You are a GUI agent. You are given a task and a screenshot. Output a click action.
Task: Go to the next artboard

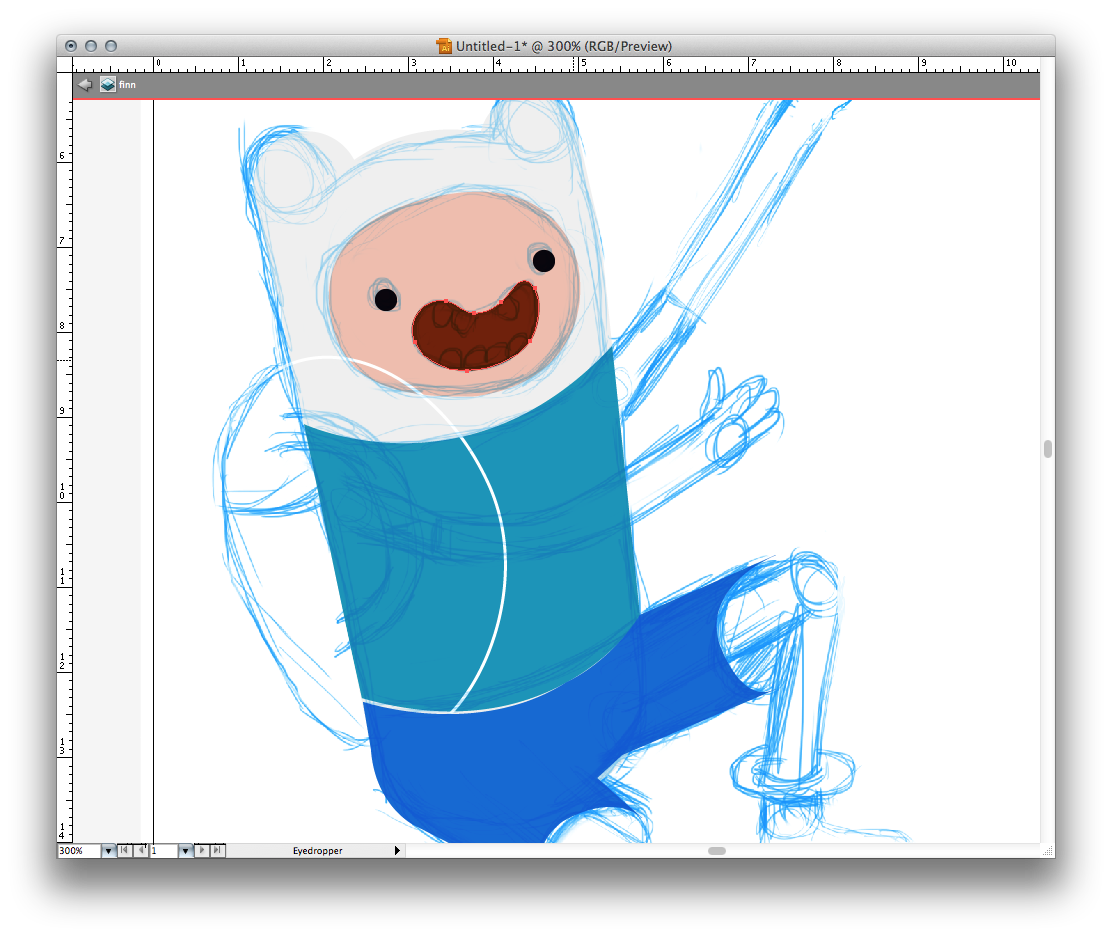point(202,851)
